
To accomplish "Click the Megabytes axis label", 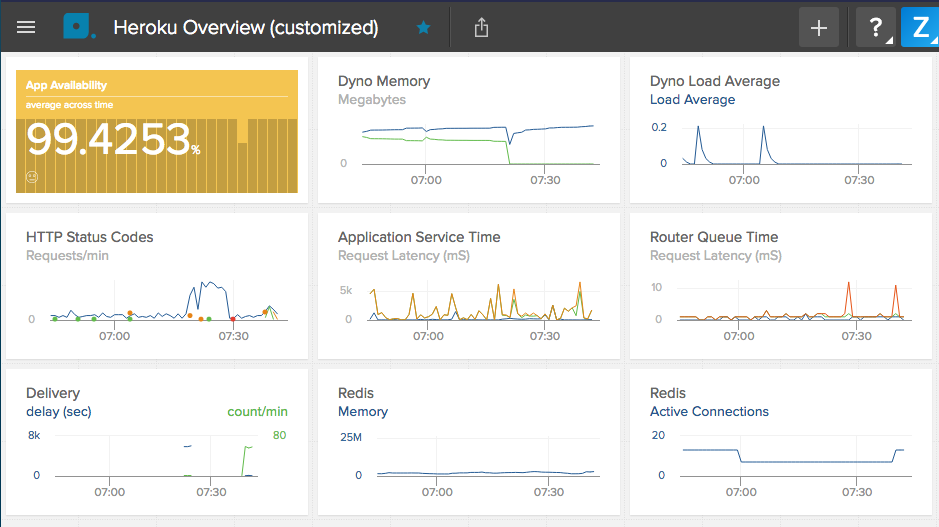I will (372, 99).
